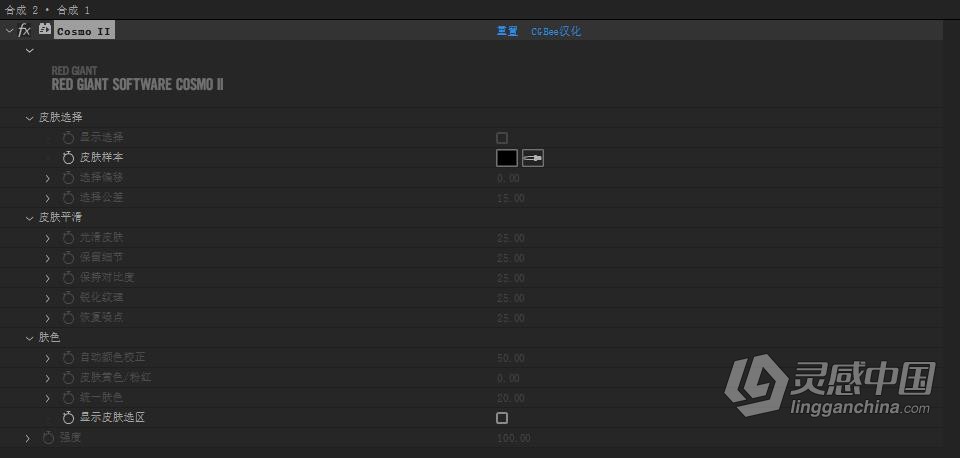
Task: Toggle stopwatch for 皮肤黄色/粉红
Action: tap(69, 378)
